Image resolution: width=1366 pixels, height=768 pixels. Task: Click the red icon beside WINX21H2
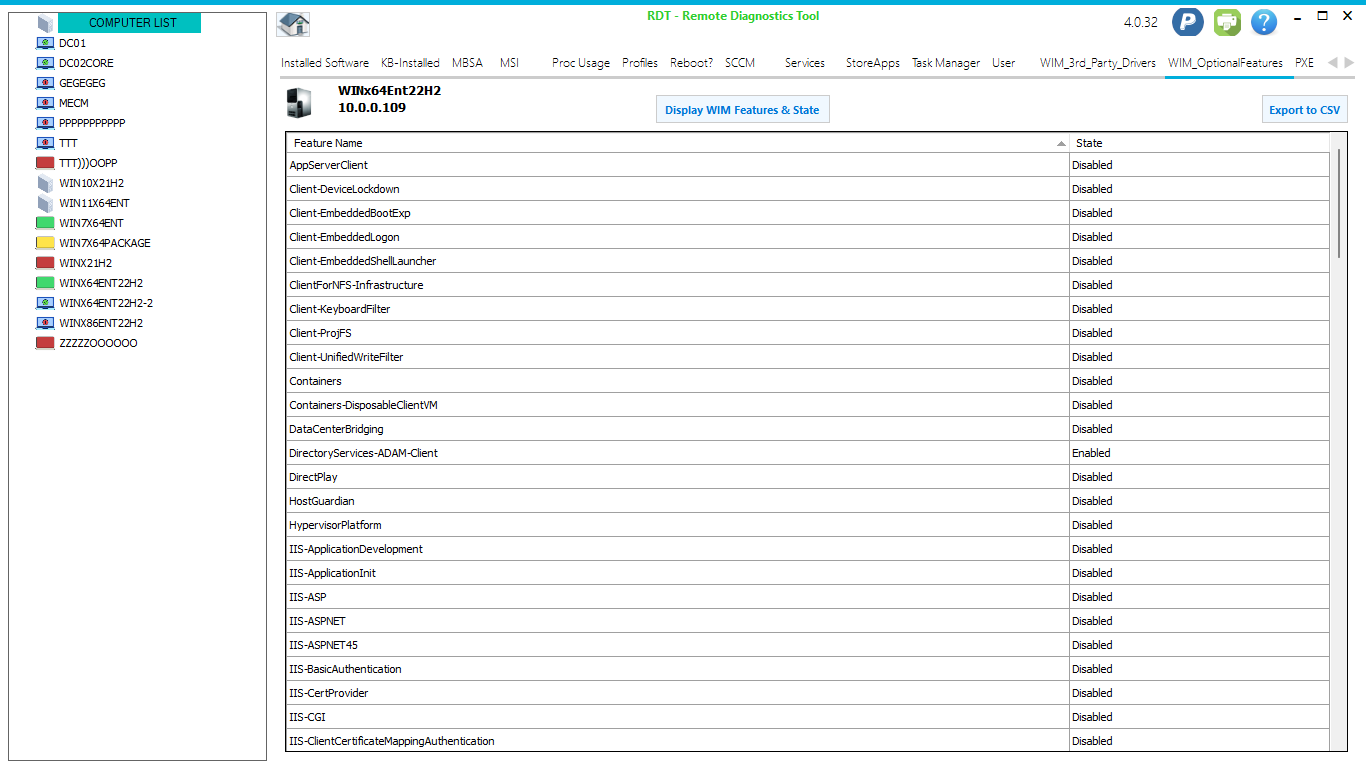click(45, 263)
